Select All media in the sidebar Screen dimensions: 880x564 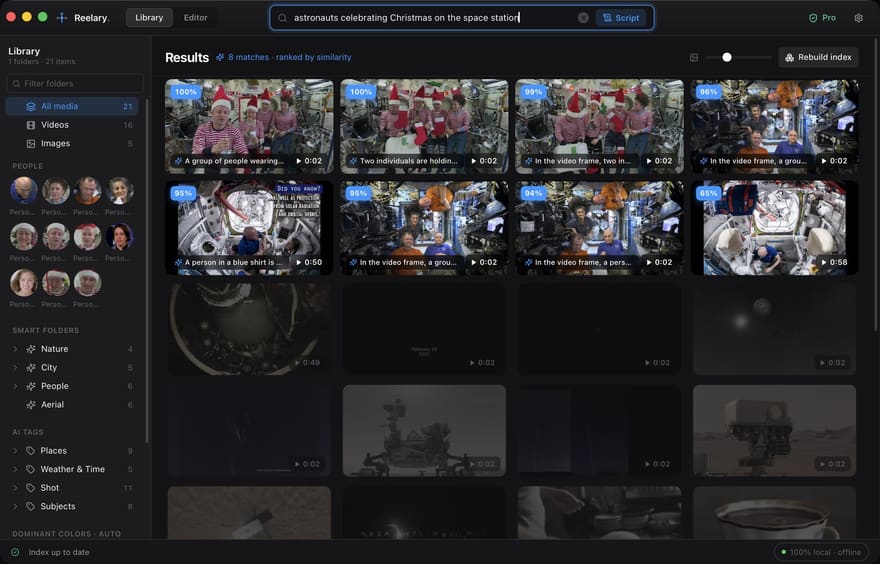72,106
